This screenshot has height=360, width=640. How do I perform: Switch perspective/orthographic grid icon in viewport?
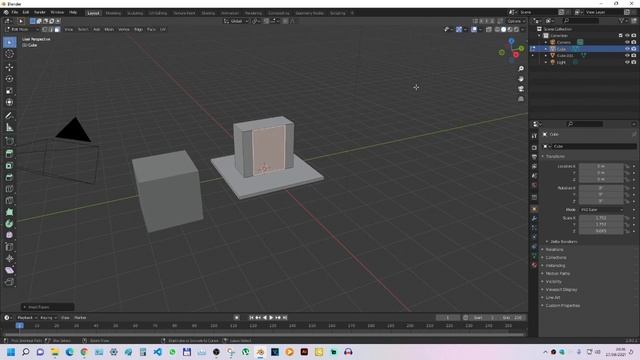click(521, 99)
